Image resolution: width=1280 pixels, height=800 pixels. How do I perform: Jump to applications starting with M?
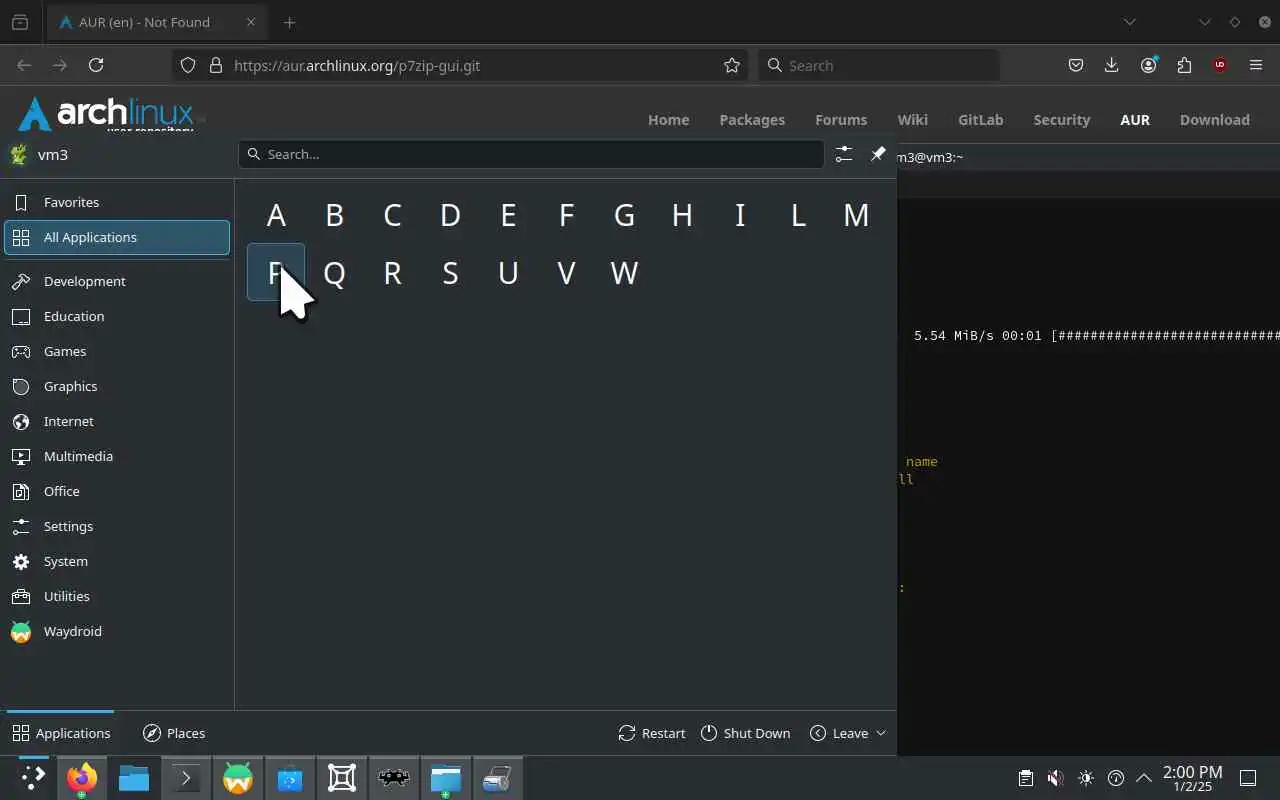pos(856,215)
